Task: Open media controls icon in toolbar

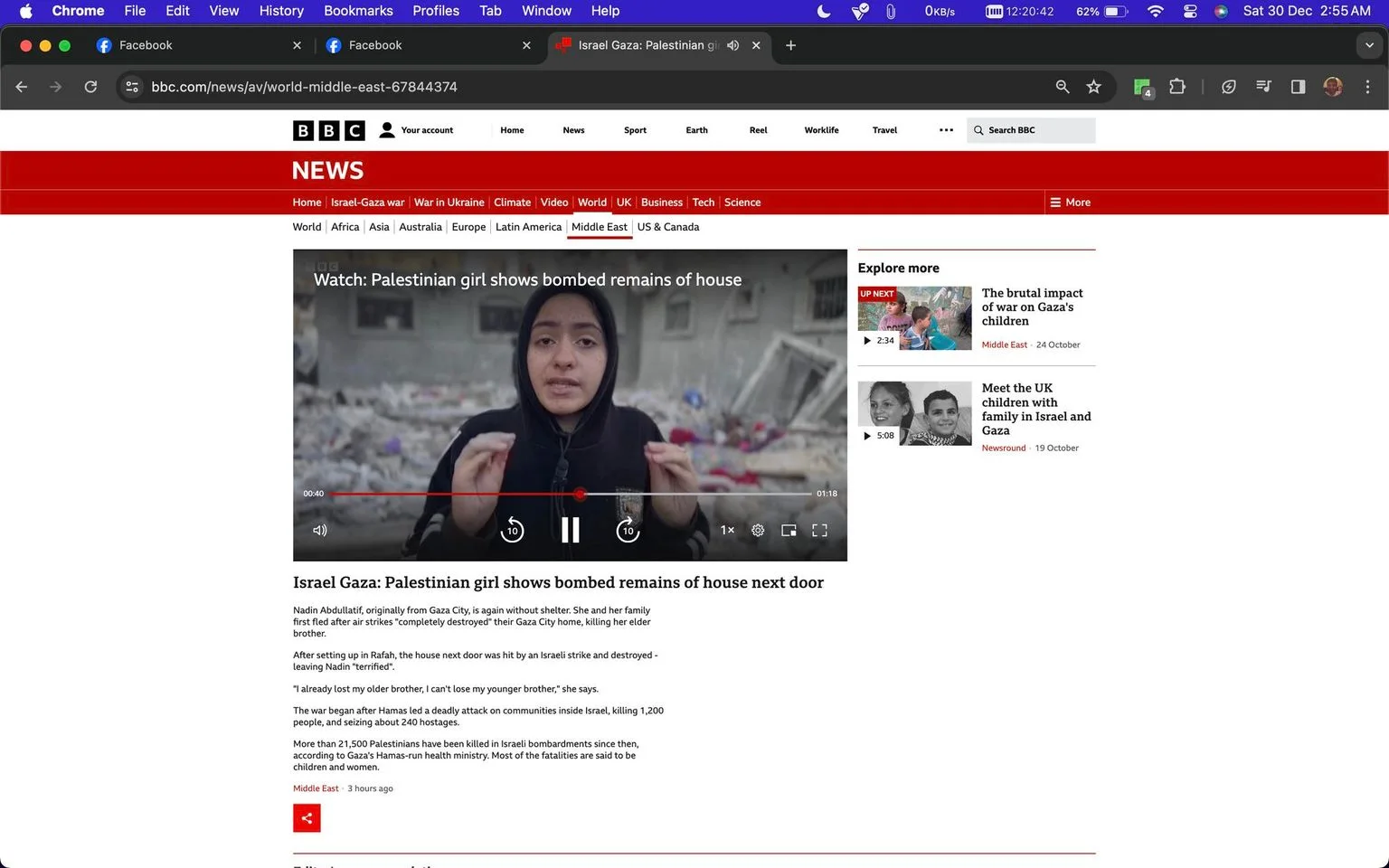Action: tap(1263, 87)
